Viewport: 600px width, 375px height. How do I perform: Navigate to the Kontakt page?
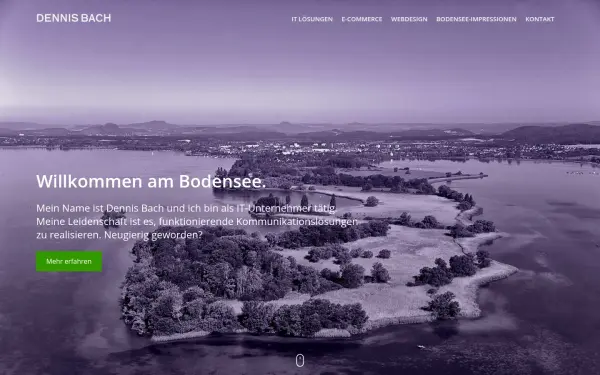click(540, 19)
